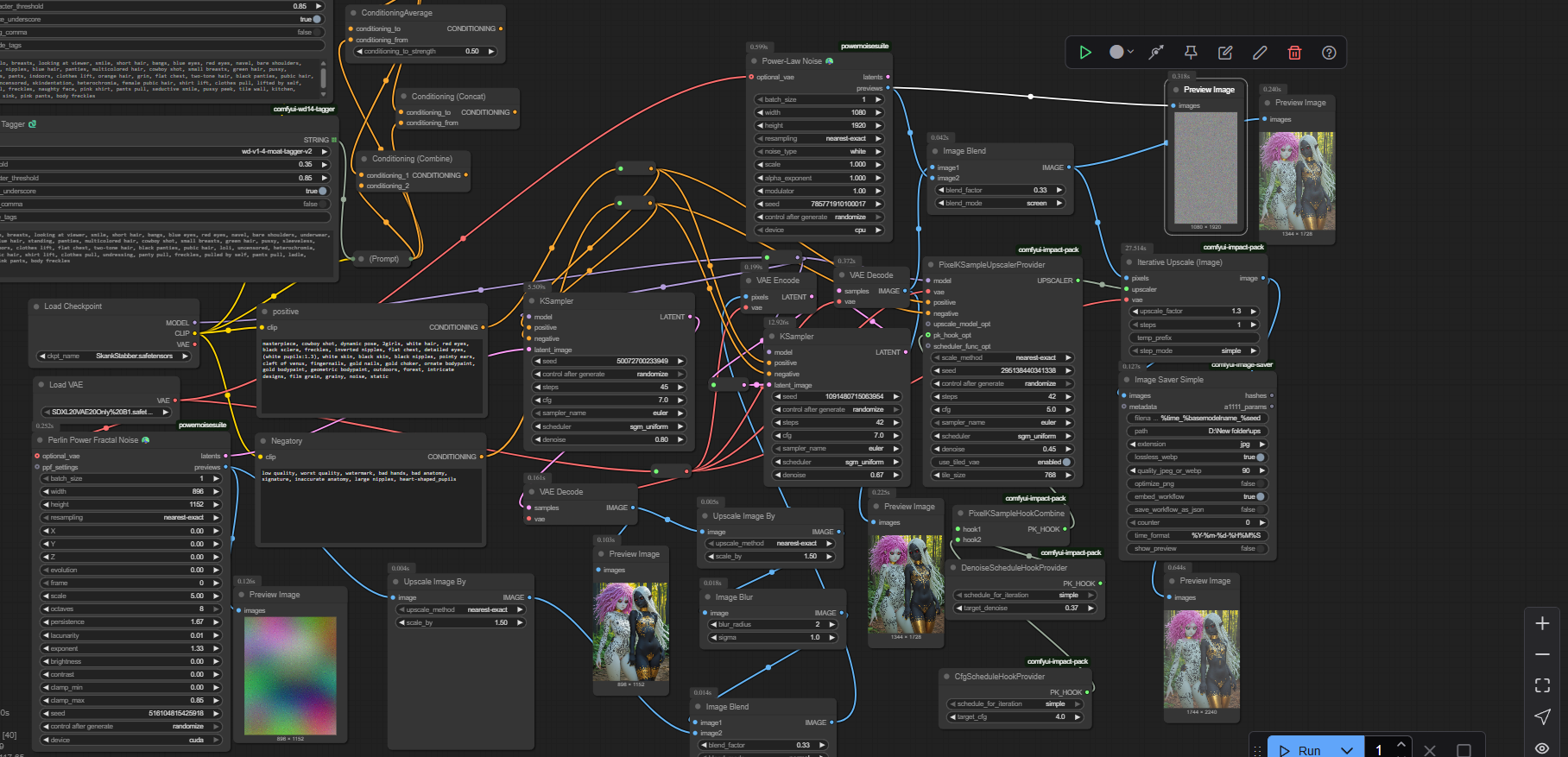1568x757 pixels.
Task: Click the comfyui-wd14-tagger badge
Action: [x=304, y=109]
